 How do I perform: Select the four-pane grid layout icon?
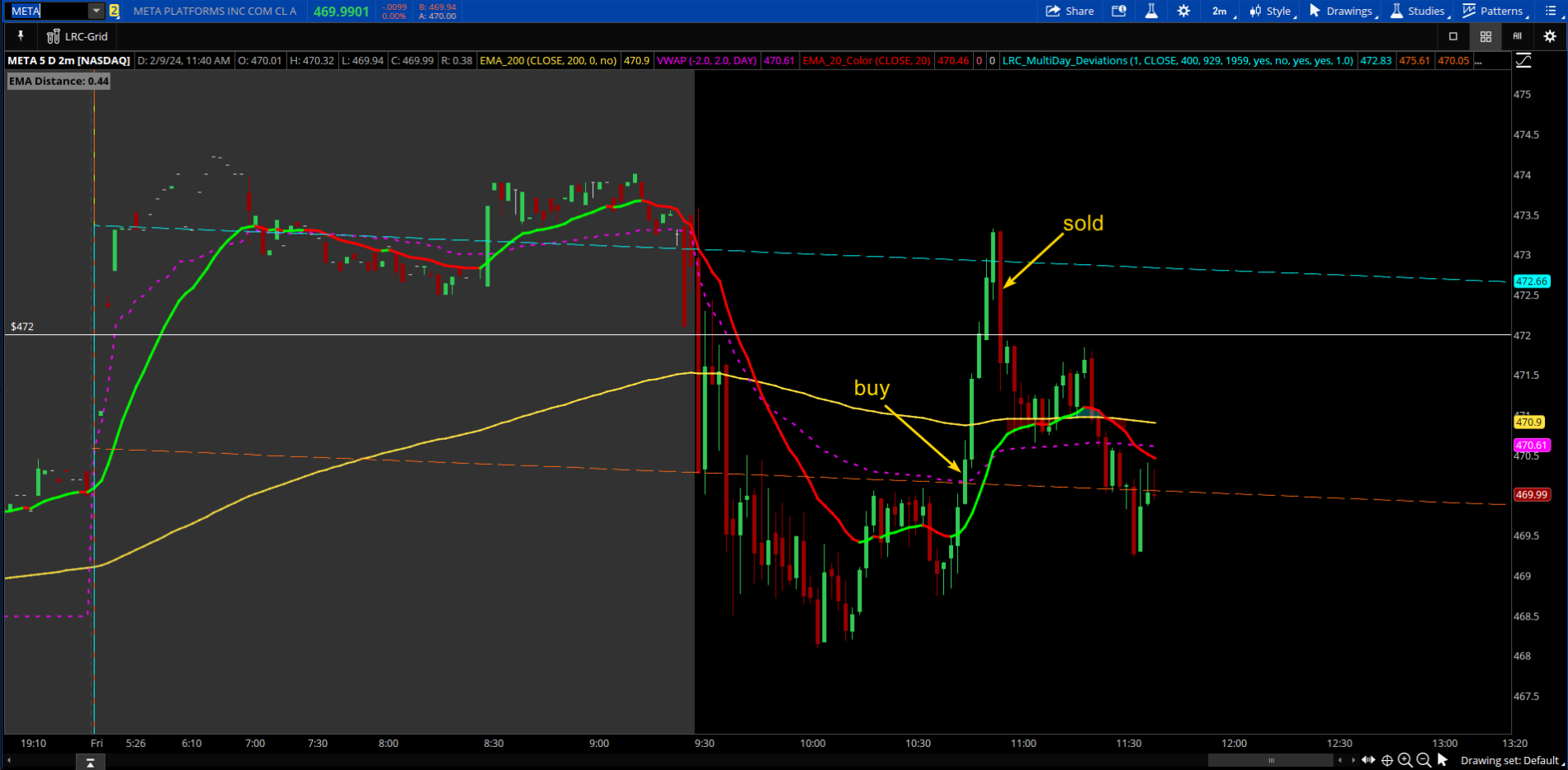(x=1485, y=36)
